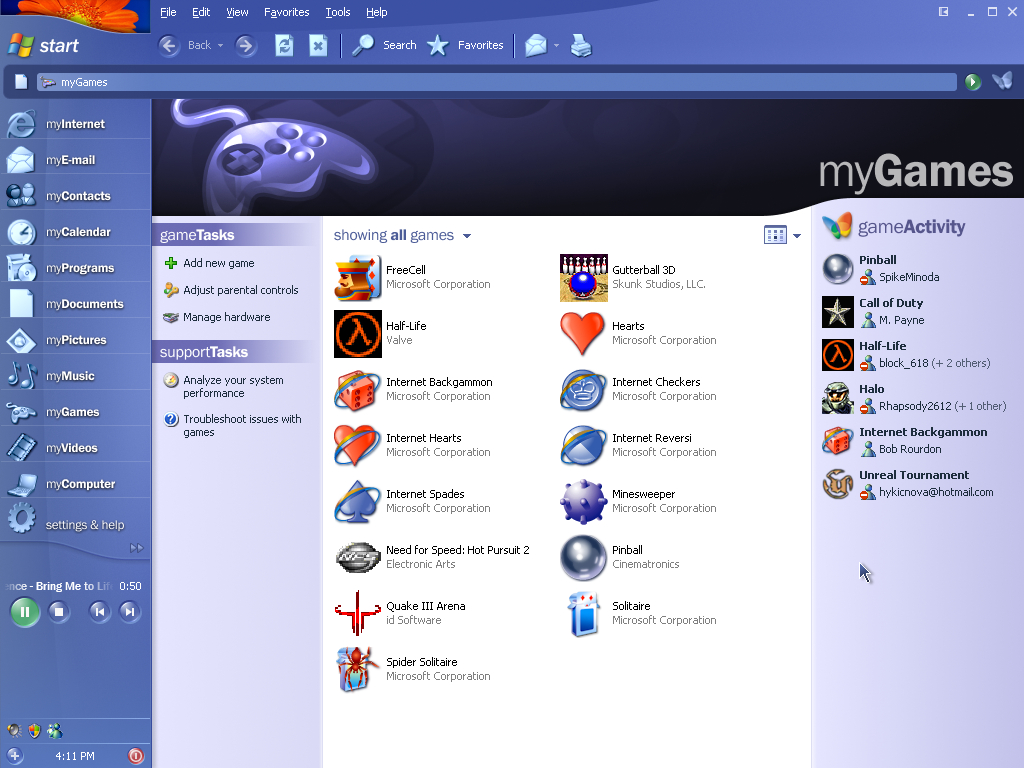Open the view mode dropdown arrow
Image resolution: width=1024 pixels, height=768 pixels.
(797, 236)
